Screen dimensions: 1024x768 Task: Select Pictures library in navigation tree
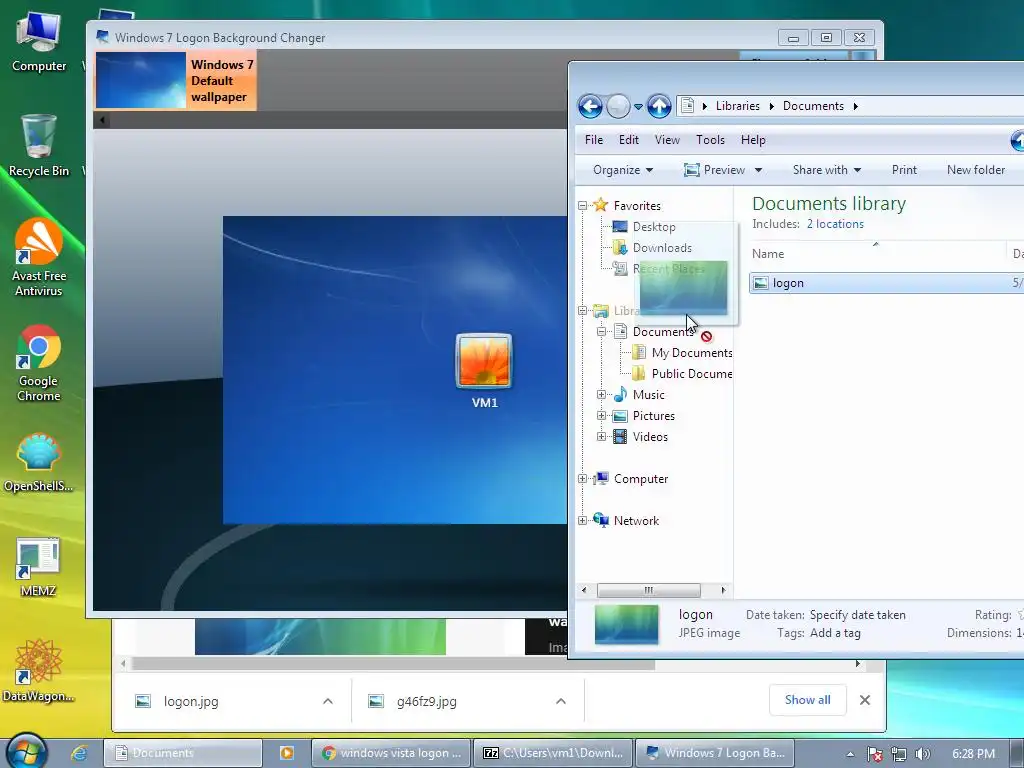pyautogui.click(x=653, y=415)
